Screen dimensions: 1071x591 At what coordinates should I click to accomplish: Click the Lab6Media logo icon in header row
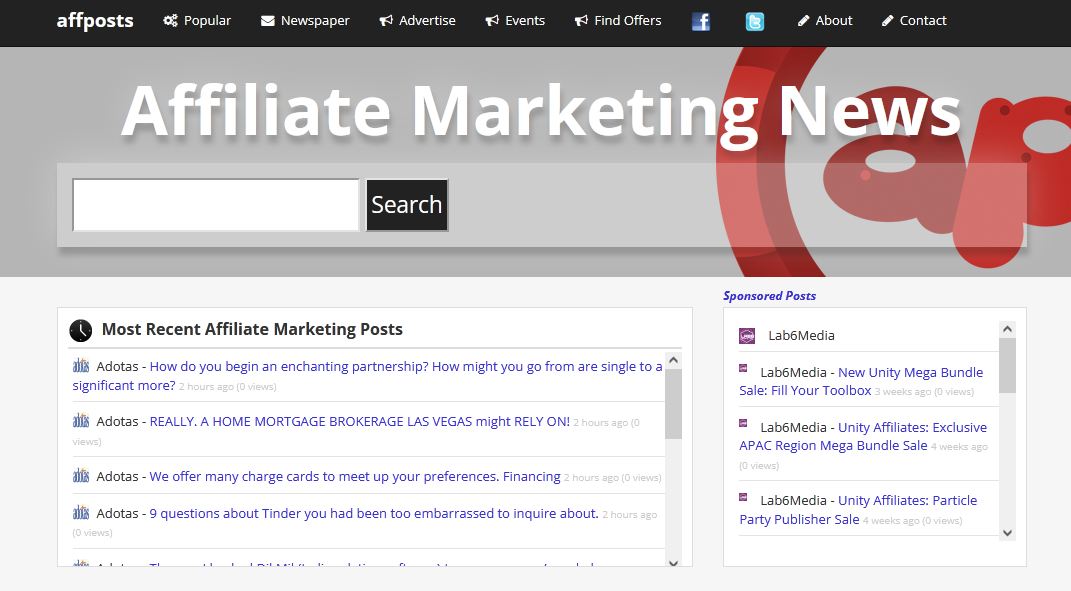click(x=747, y=335)
